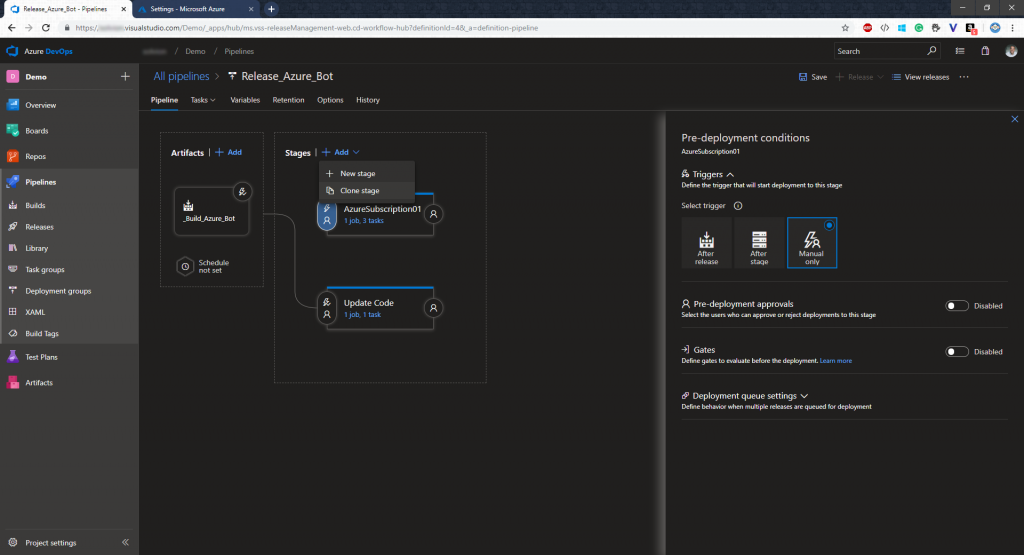The image size is (1024, 555).
Task: Focus the Search field
Action: point(888,51)
